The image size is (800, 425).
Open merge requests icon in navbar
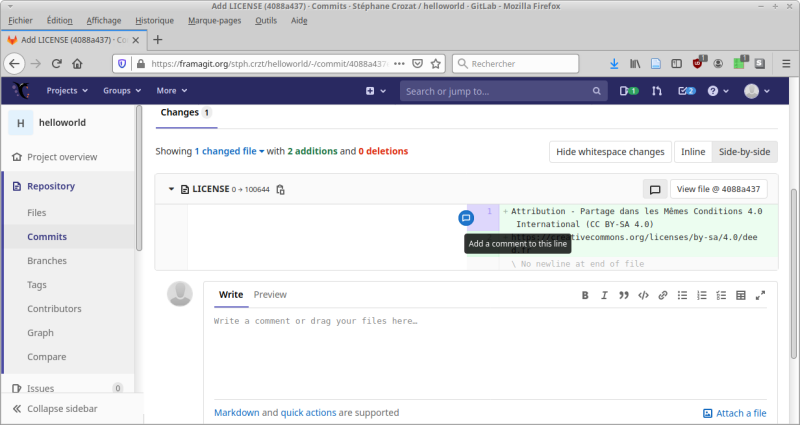[657, 91]
